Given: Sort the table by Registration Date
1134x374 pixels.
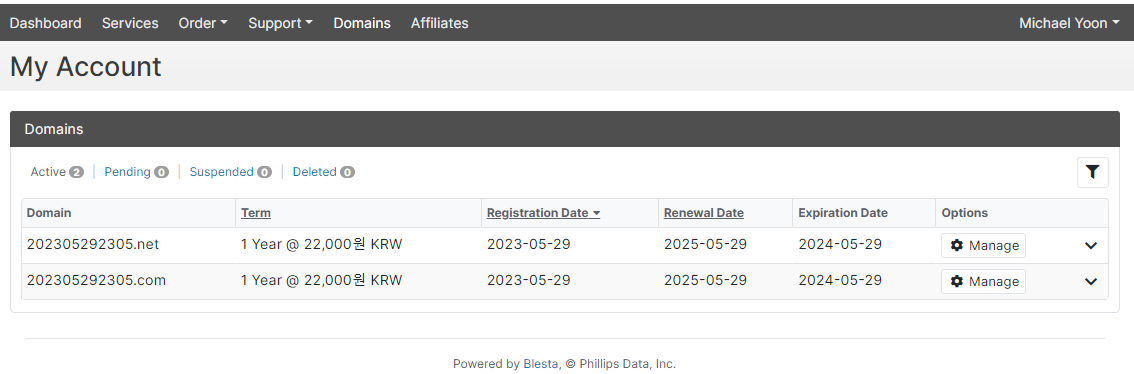Looking at the screenshot, I should point(544,213).
